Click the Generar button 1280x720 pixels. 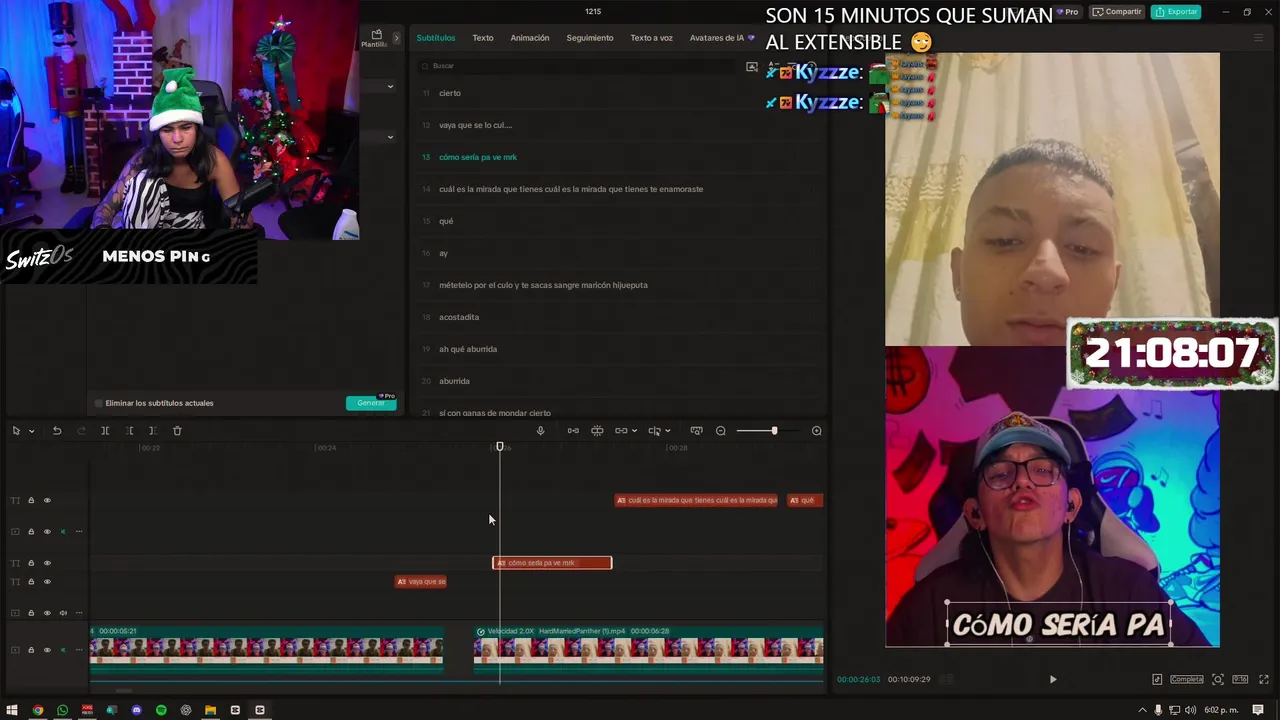click(x=371, y=403)
